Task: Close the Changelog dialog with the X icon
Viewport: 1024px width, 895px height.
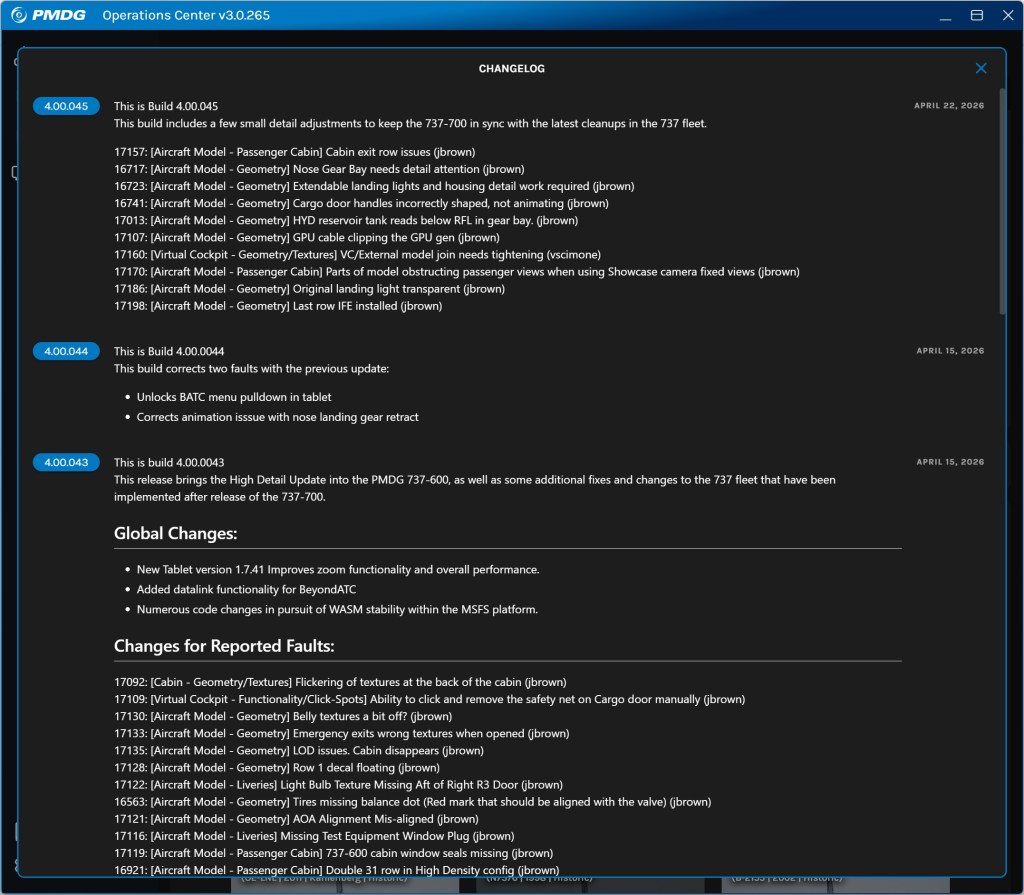Action: coord(980,69)
